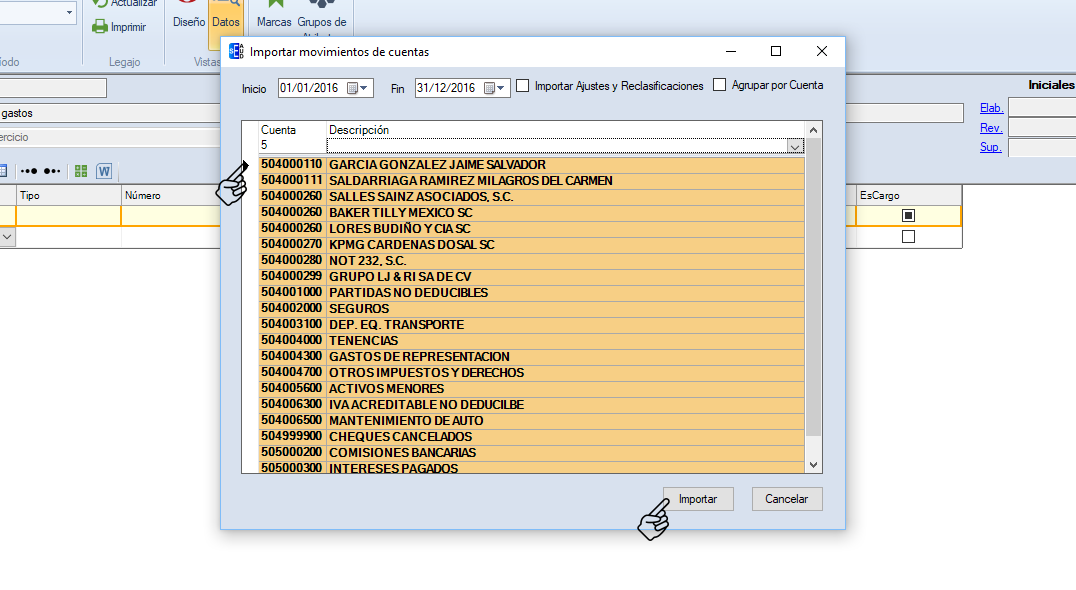This screenshot has height=590, width=1076.
Task: Enable Importar Ajustes y Reclasificaciones checkbox
Action: [522, 86]
